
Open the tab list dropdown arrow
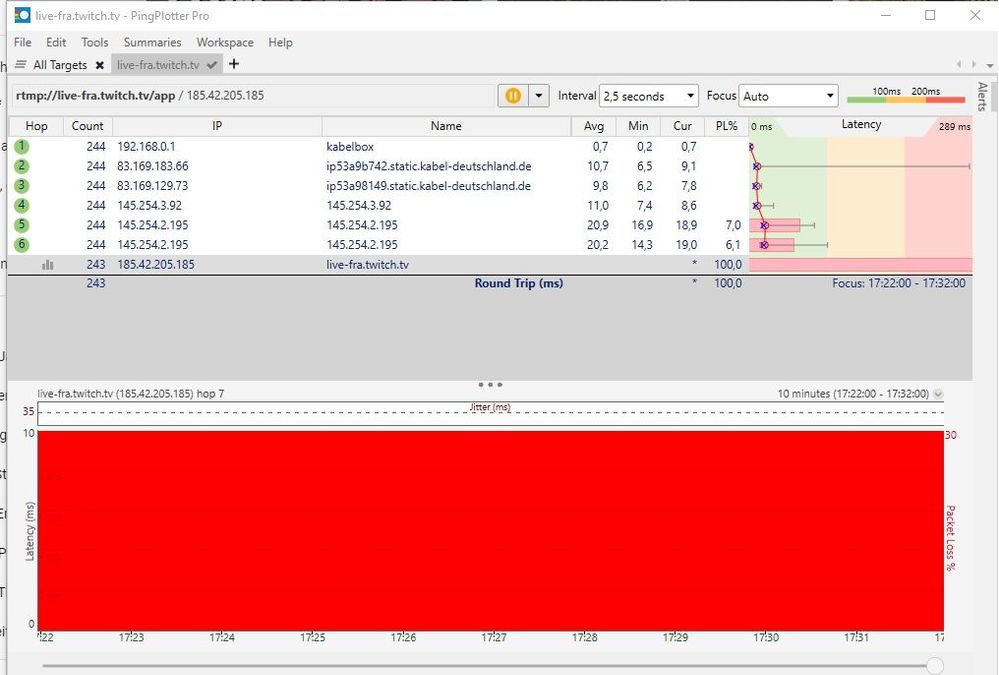click(x=989, y=65)
